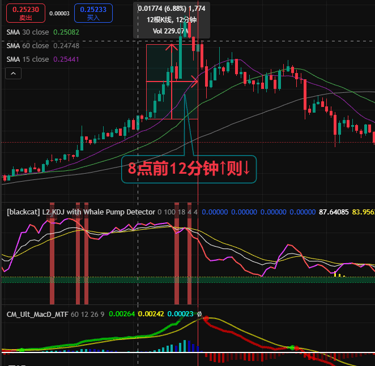The width and height of the screenshot is (375, 366).
Task: Select the blackcat L2 KDJ Whale Pump Detector legend
Action: click(81, 212)
